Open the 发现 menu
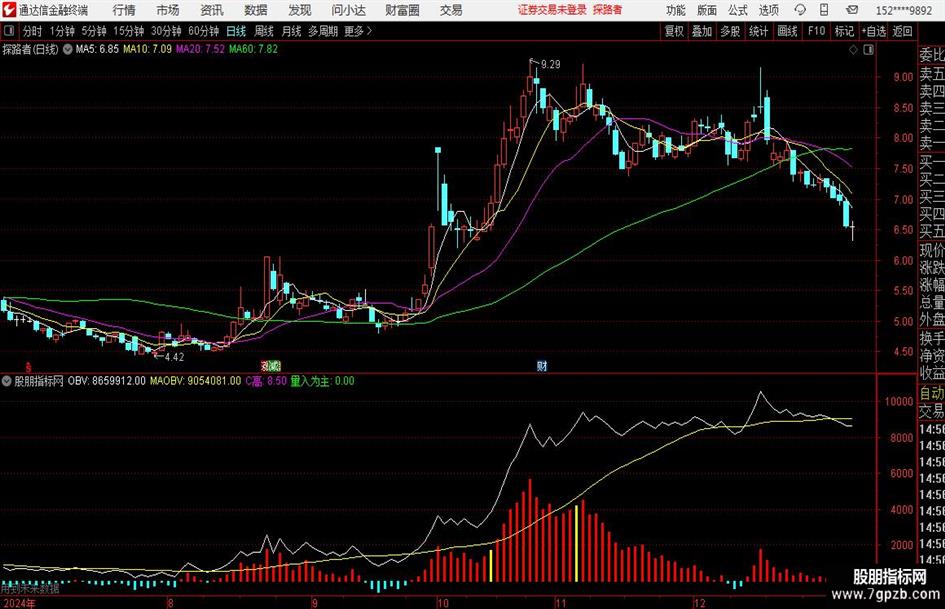945x609 pixels. click(x=300, y=10)
